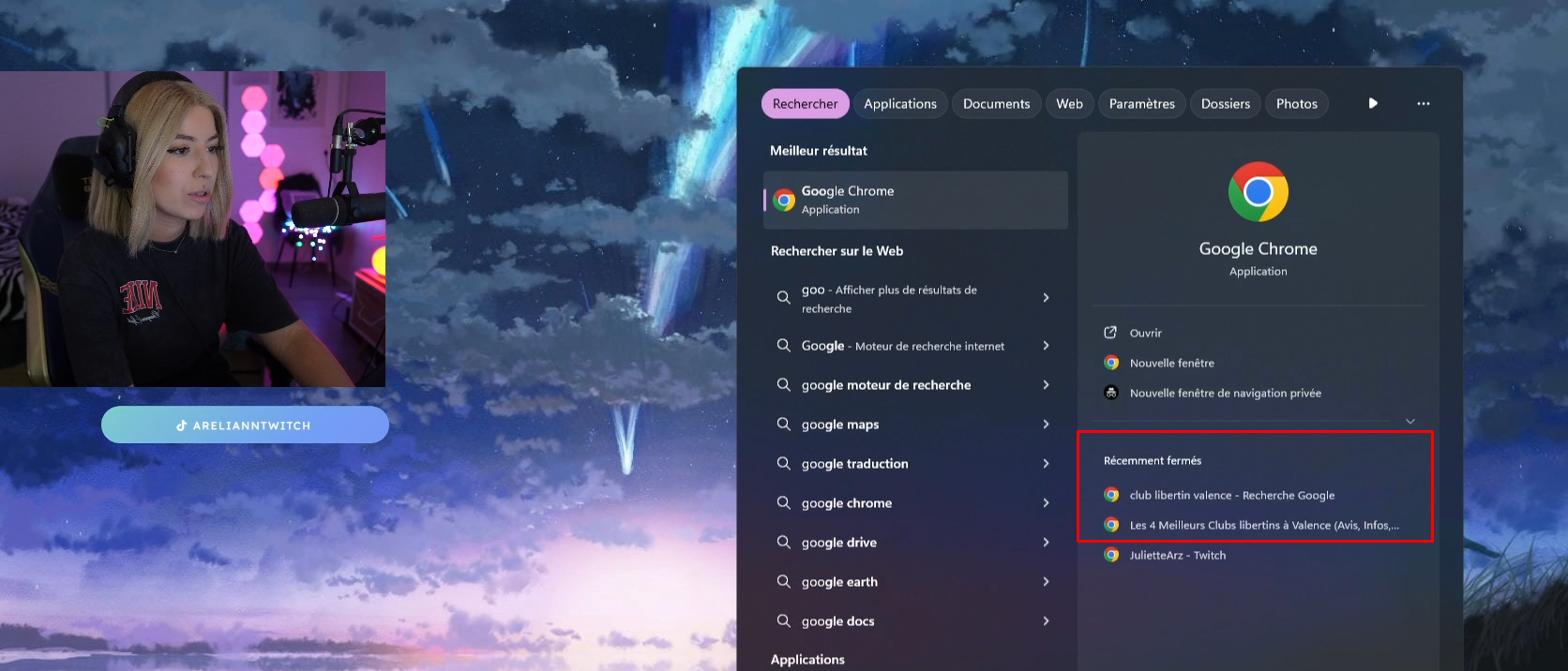The height and width of the screenshot is (671, 1568).
Task: Click the incognito icon for private window
Action: (1111, 393)
